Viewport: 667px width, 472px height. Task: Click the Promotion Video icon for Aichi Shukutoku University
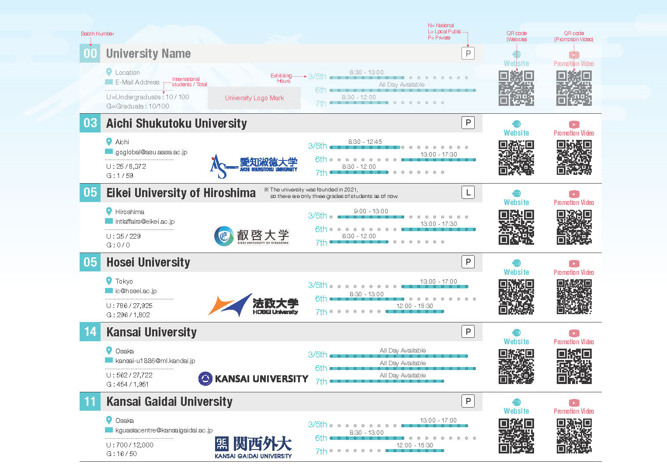(x=574, y=125)
